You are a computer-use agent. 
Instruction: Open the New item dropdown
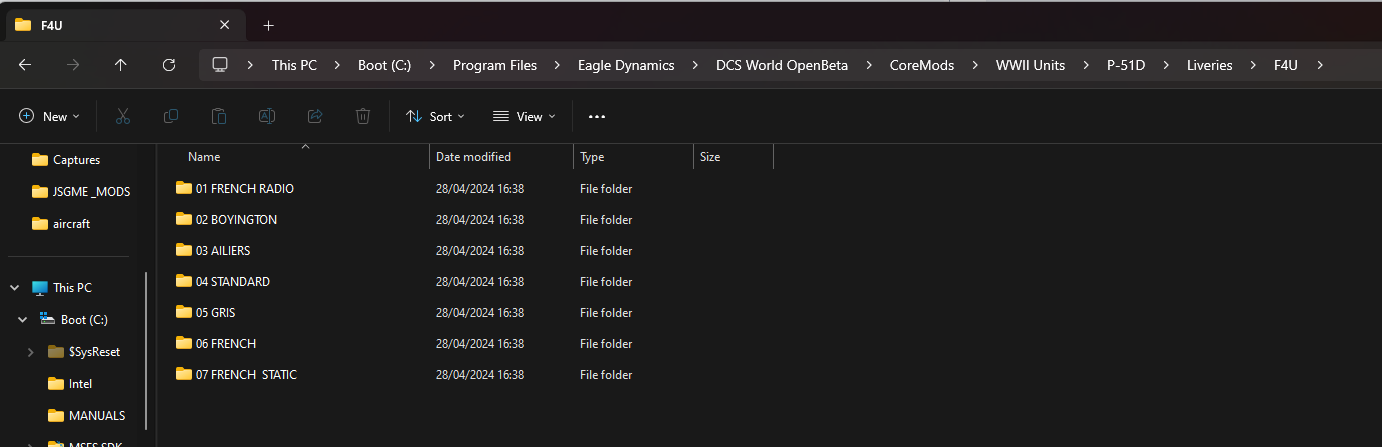(x=50, y=116)
